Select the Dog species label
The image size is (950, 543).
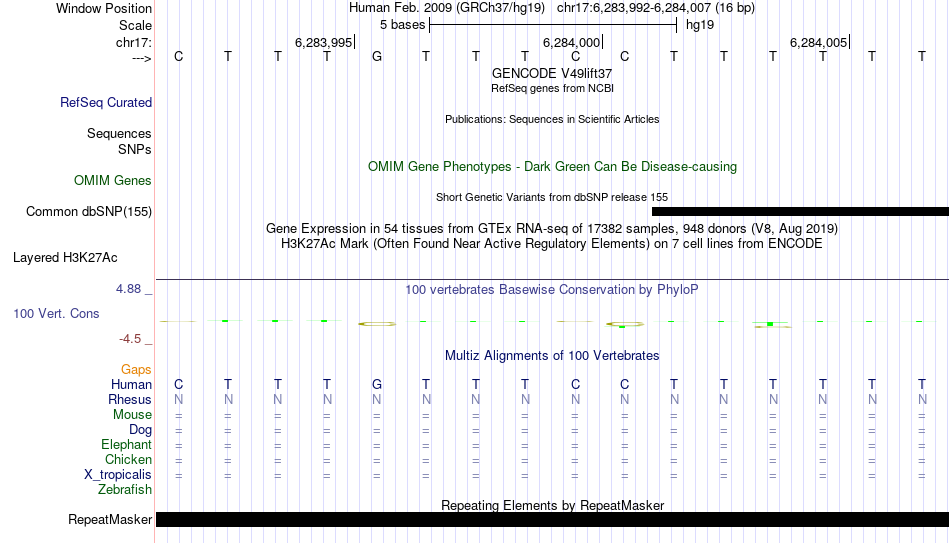pos(140,430)
